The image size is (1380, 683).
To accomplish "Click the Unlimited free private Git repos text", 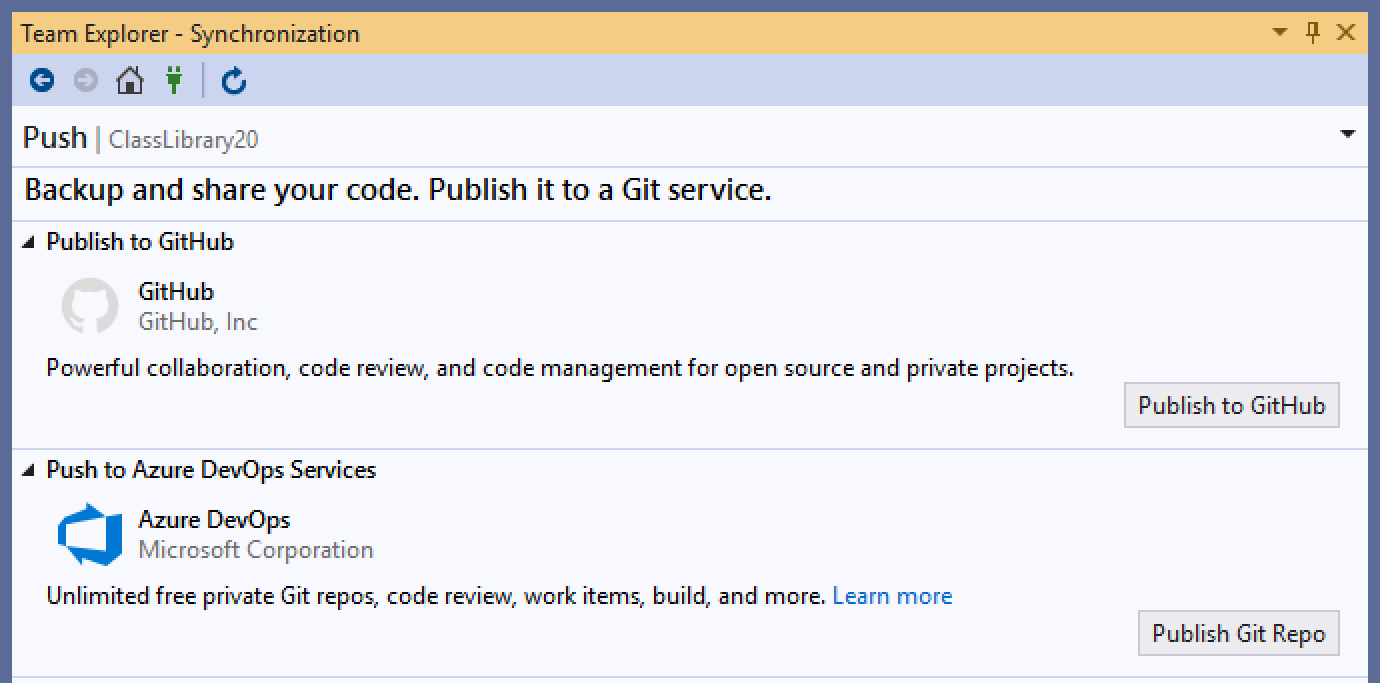I will point(436,596).
